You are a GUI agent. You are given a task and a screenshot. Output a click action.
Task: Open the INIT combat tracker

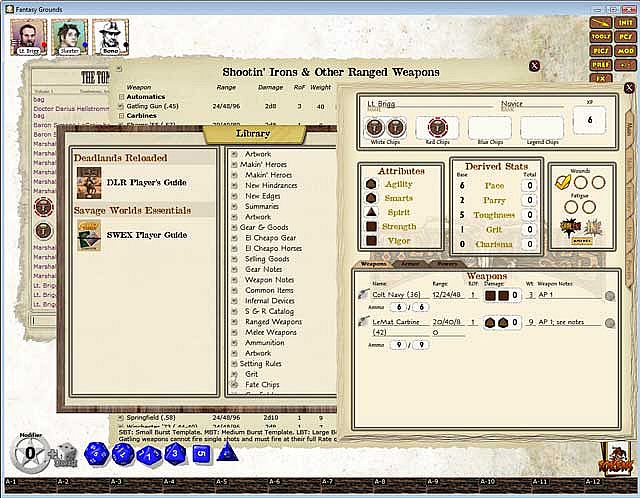point(625,23)
